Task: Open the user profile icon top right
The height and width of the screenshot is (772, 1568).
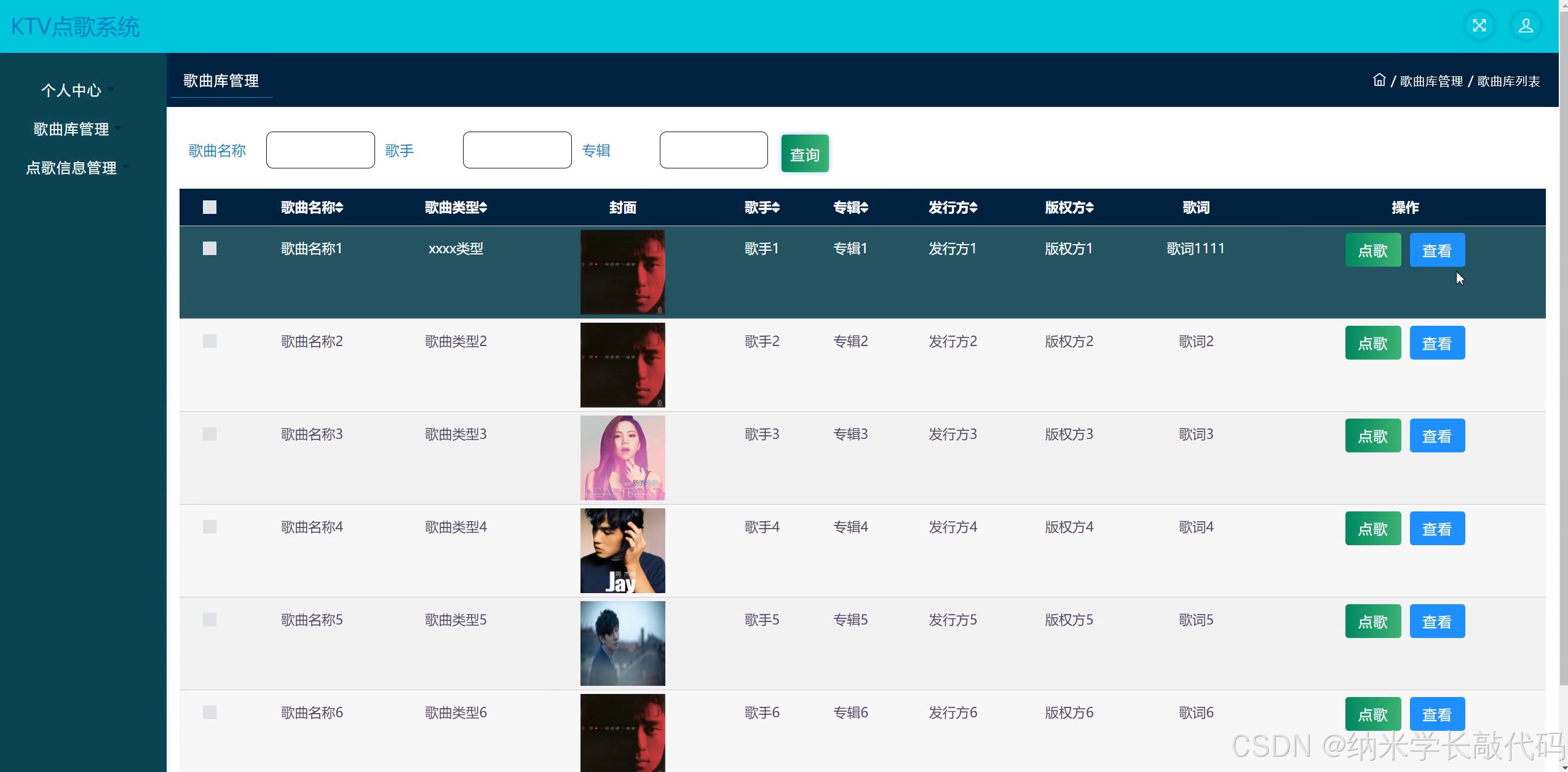Action: pos(1526,25)
